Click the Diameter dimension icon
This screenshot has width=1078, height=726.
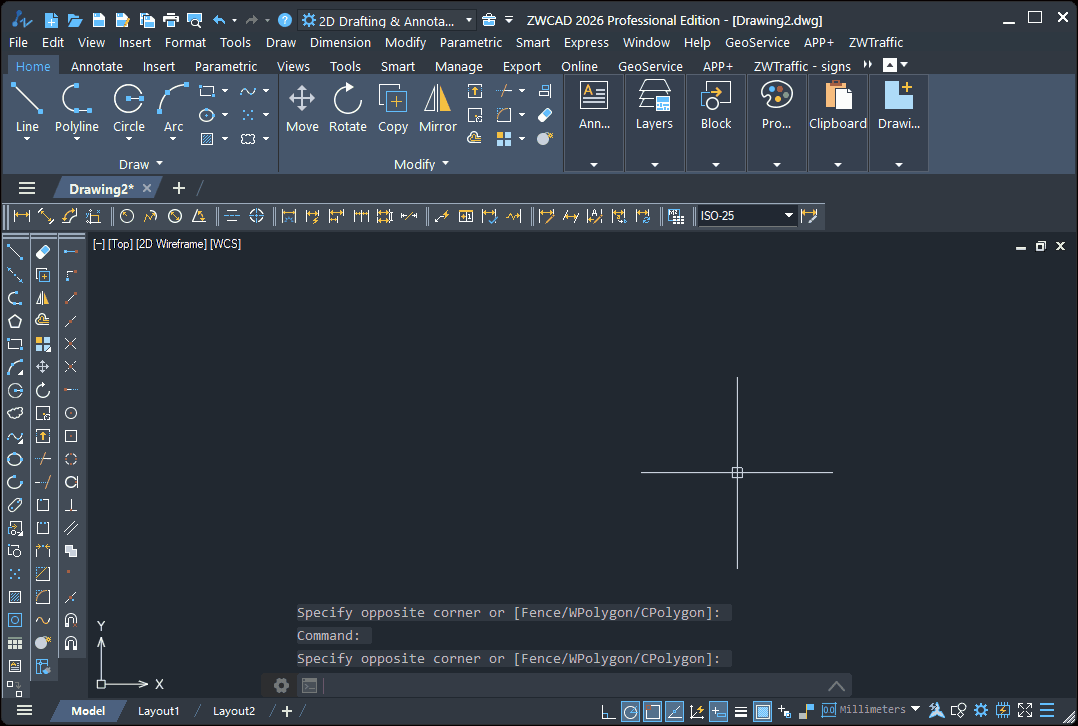(175, 216)
